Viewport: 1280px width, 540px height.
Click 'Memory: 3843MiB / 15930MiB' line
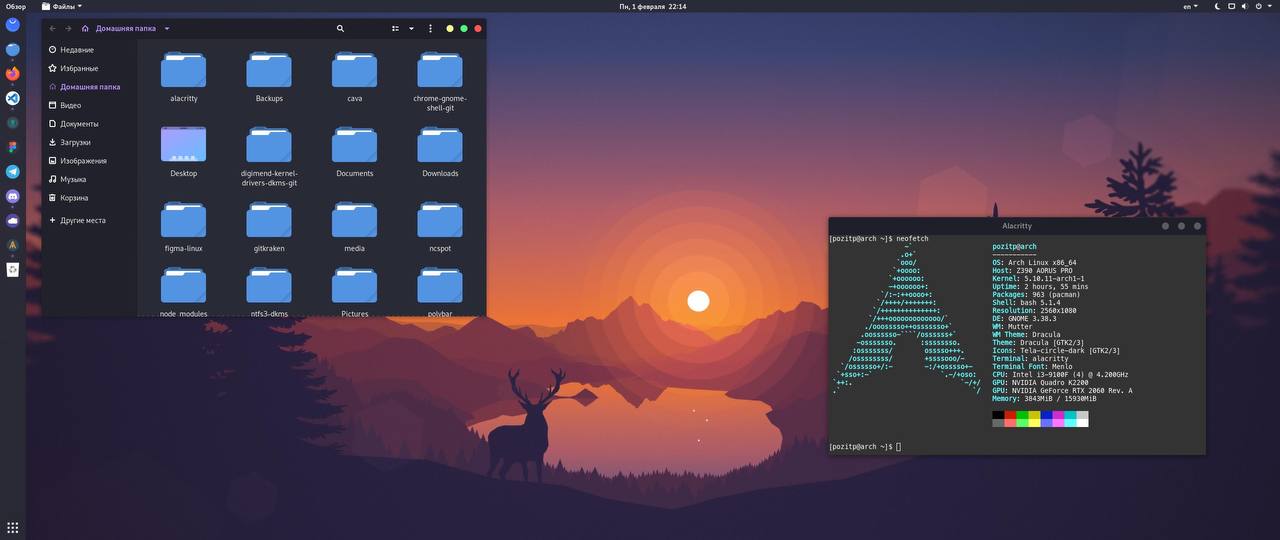coord(1044,399)
